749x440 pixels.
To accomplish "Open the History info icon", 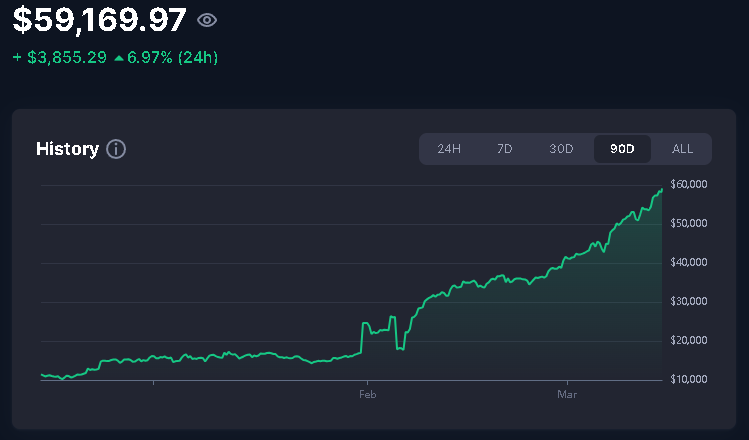I will tap(116, 149).
